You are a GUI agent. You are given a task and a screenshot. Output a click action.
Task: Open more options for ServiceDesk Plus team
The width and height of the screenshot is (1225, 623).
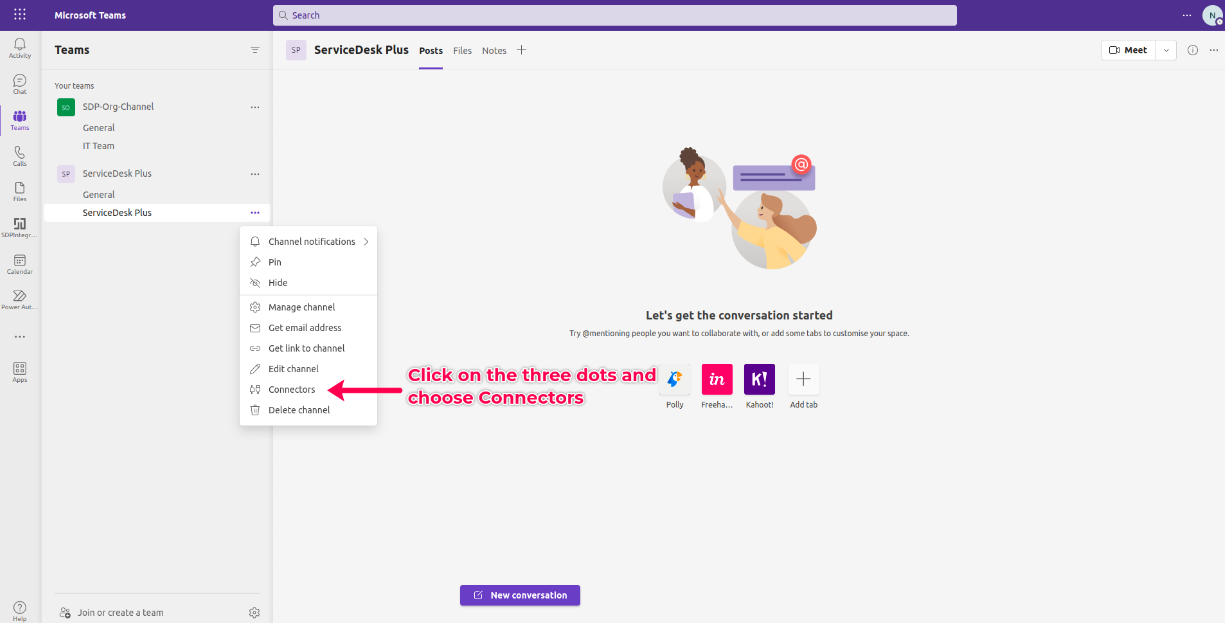[x=255, y=174]
